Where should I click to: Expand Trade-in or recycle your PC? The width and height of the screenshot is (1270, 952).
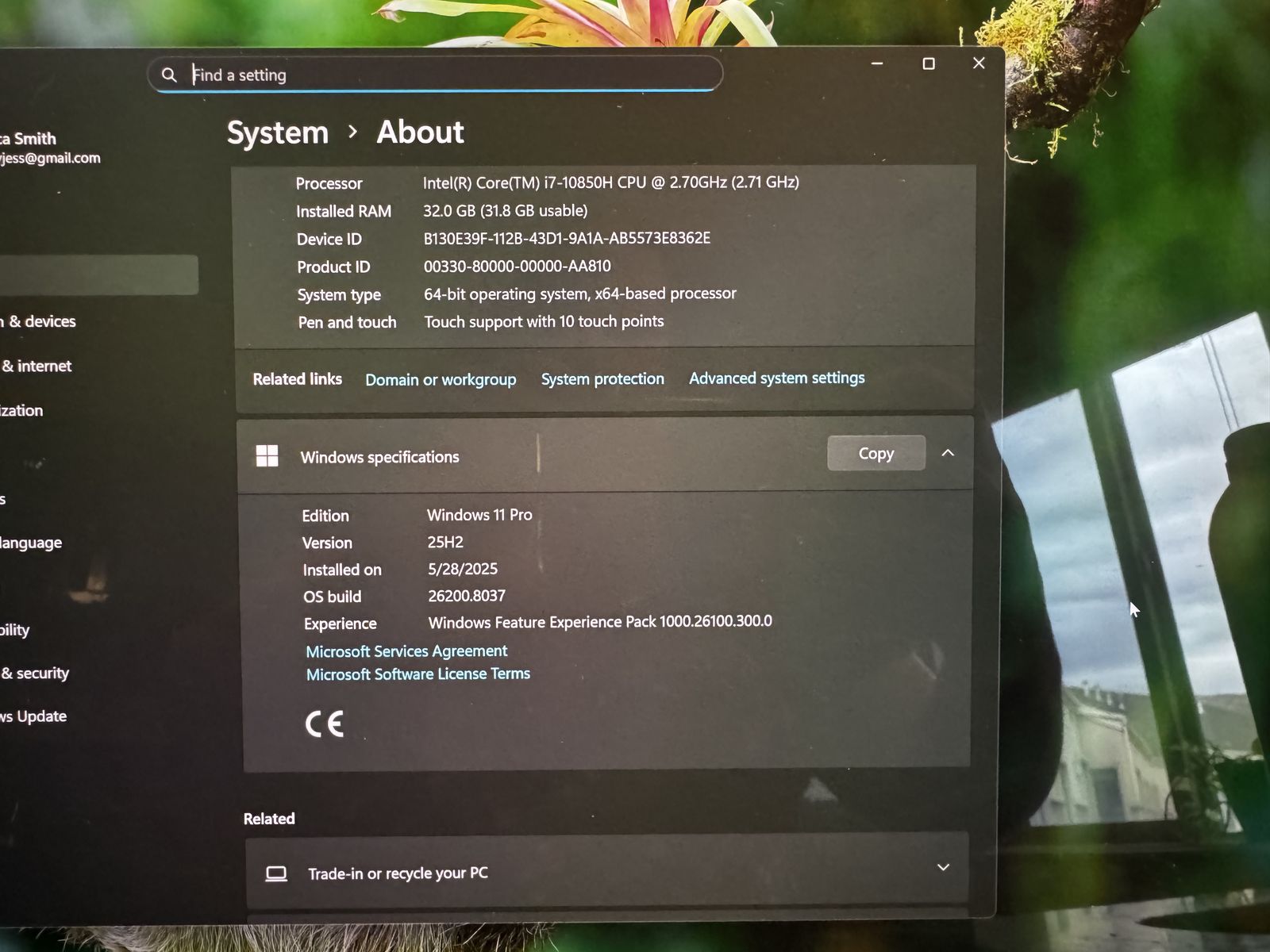943,867
